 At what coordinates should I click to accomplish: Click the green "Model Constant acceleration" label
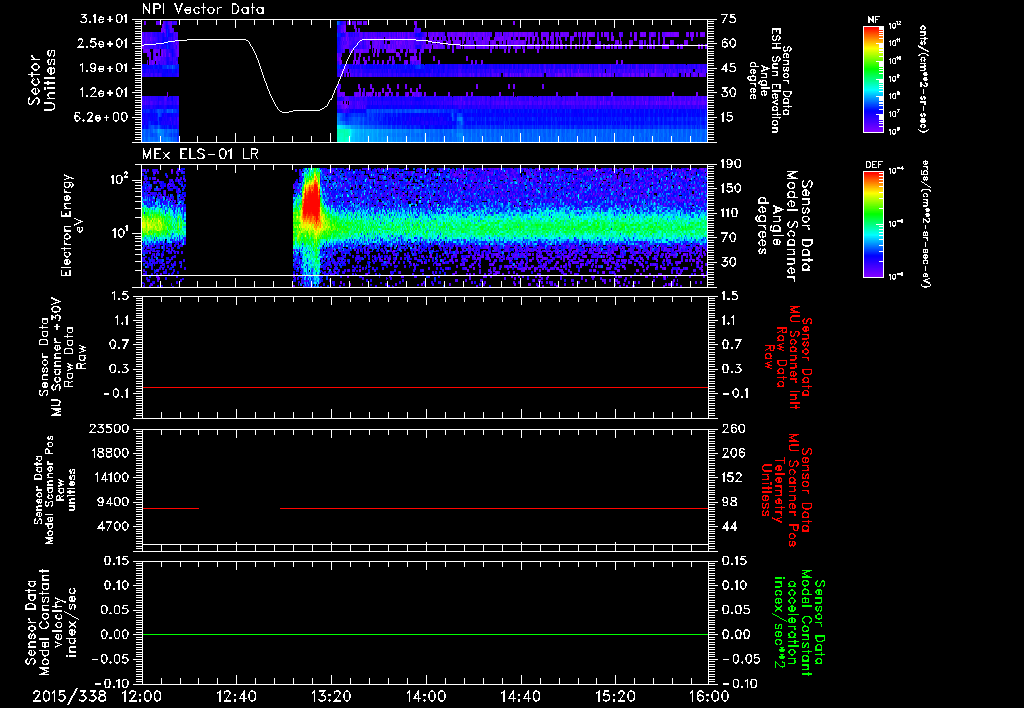799,622
